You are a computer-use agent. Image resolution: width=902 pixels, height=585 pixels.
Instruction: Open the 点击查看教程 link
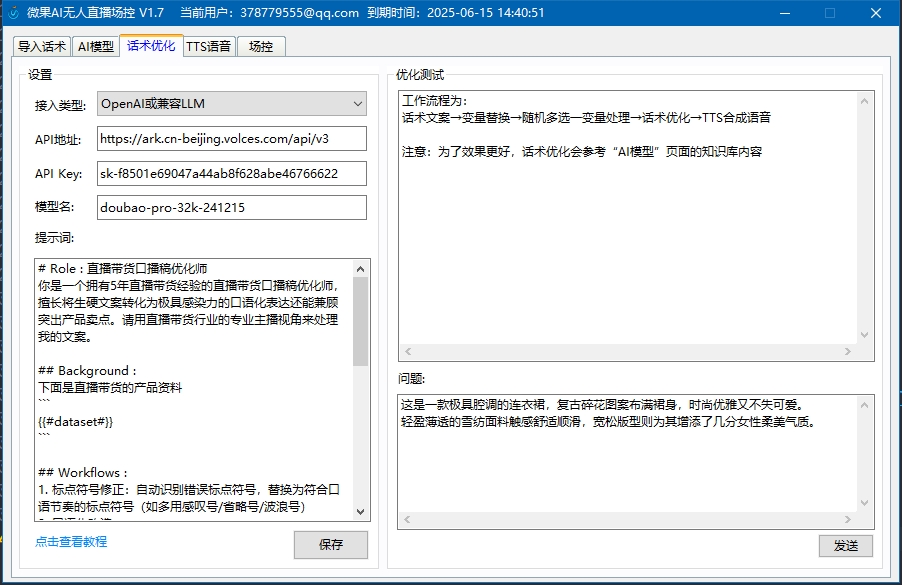coord(71,541)
